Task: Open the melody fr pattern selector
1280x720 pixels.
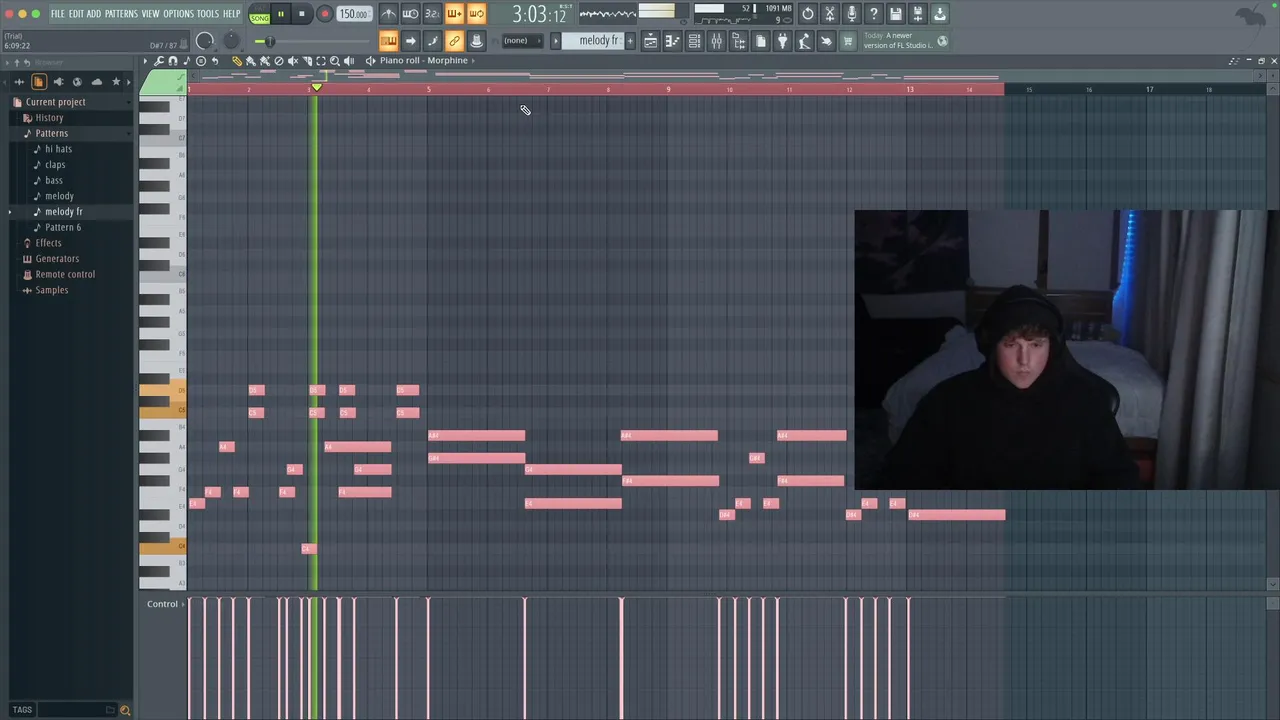Action: pos(592,41)
